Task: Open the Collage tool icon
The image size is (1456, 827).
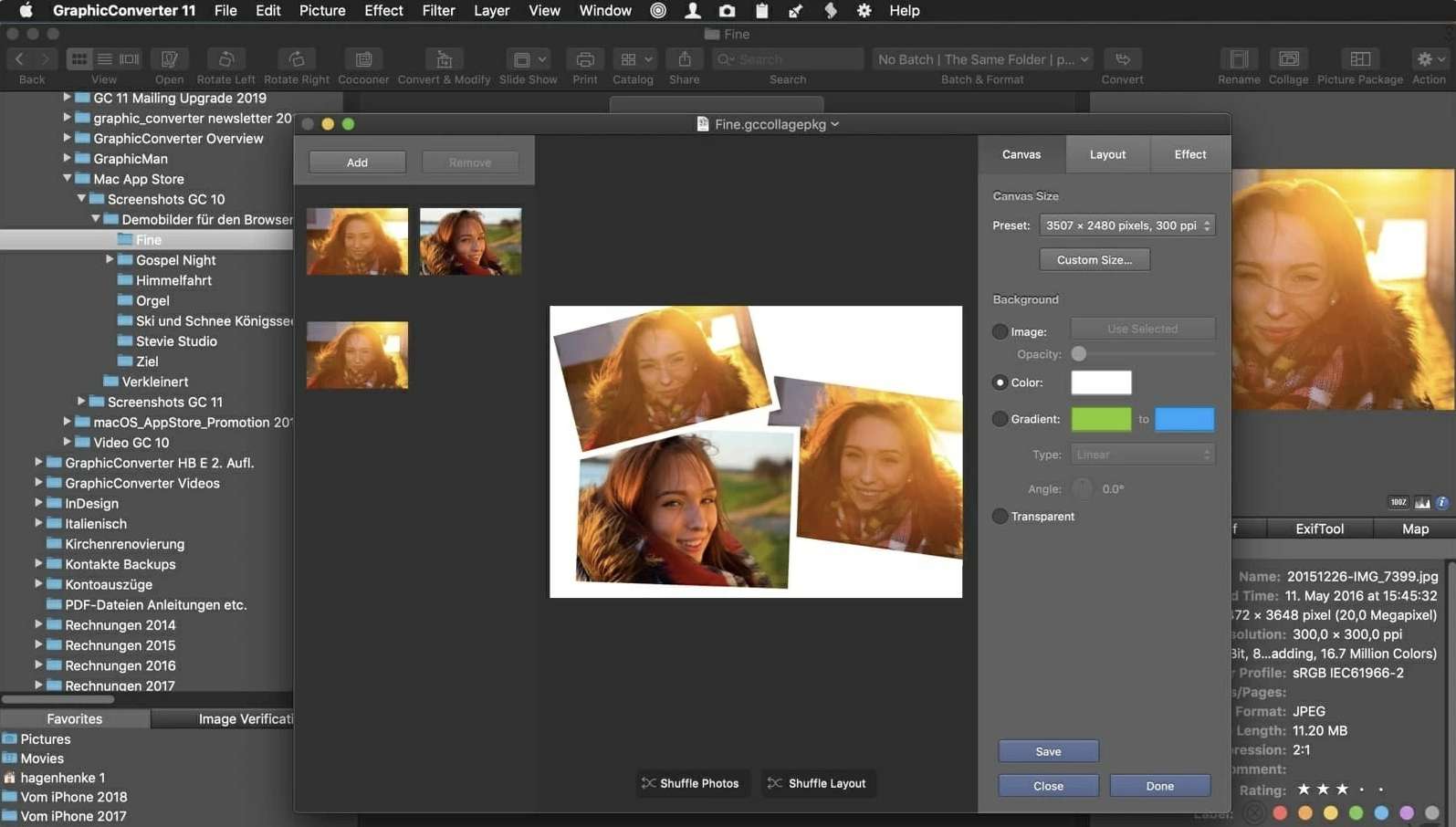Action: (x=1288, y=59)
